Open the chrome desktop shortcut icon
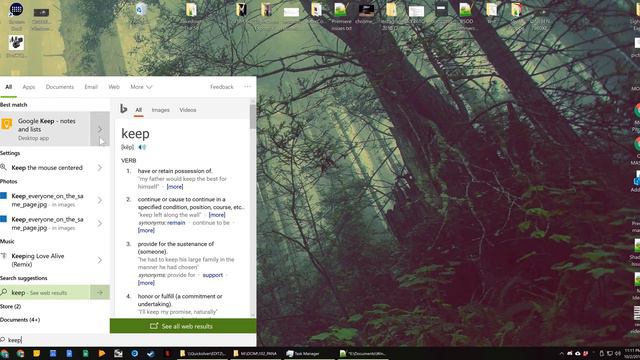Screen dimensions: 640x360 [366, 14]
